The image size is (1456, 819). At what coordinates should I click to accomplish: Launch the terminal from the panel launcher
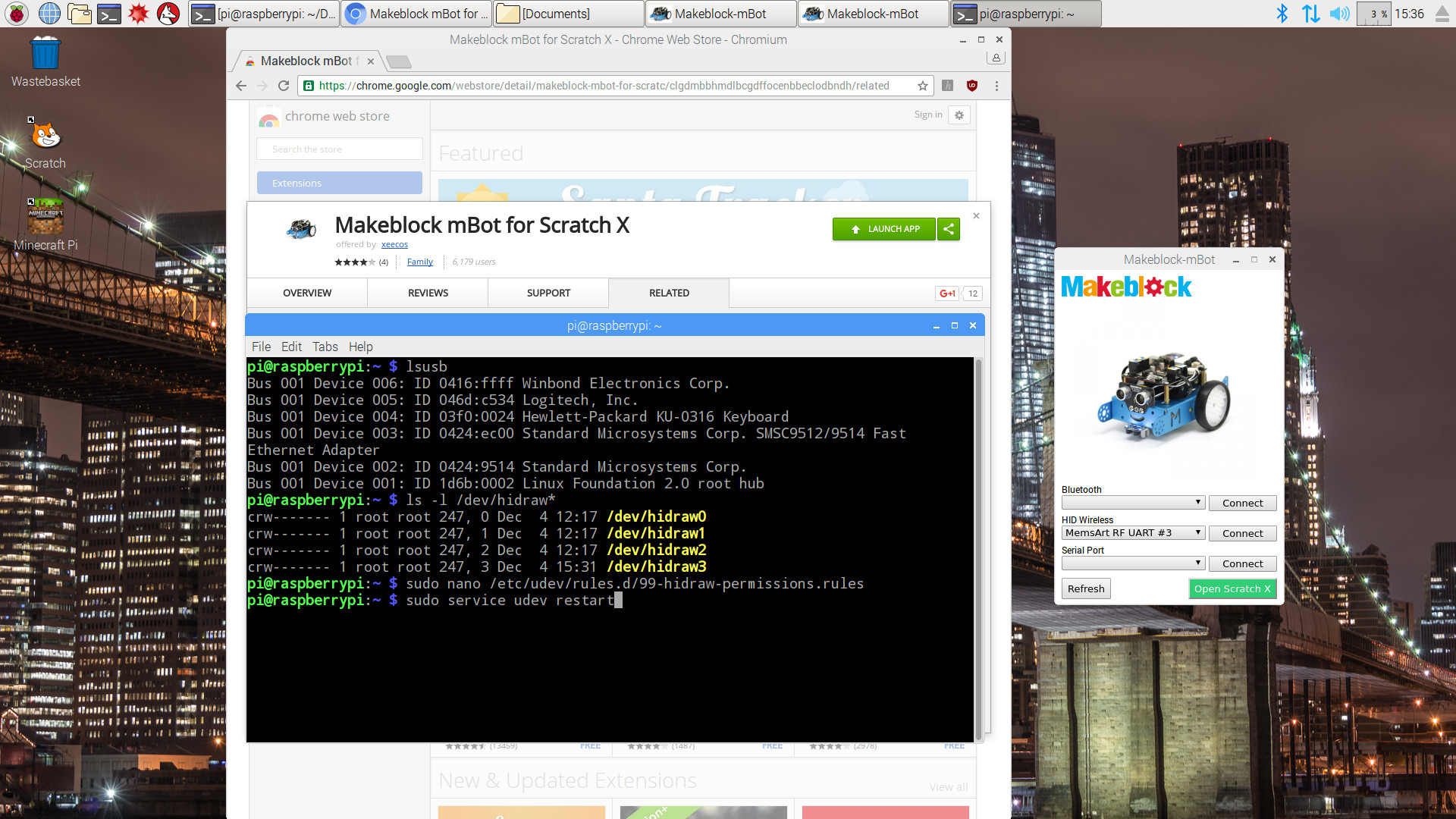(x=109, y=13)
